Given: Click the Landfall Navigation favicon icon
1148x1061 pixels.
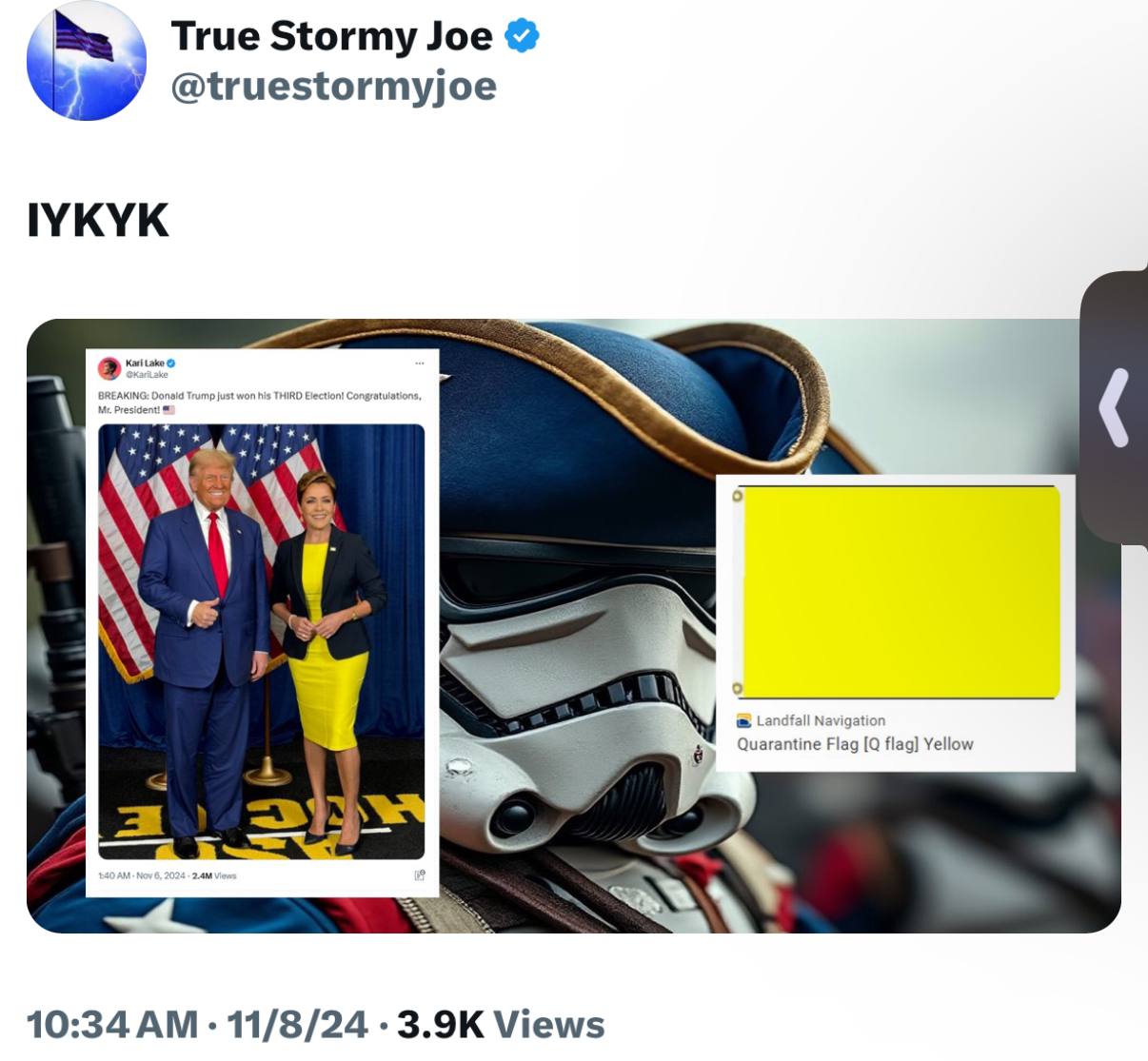Looking at the screenshot, I should [744, 721].
